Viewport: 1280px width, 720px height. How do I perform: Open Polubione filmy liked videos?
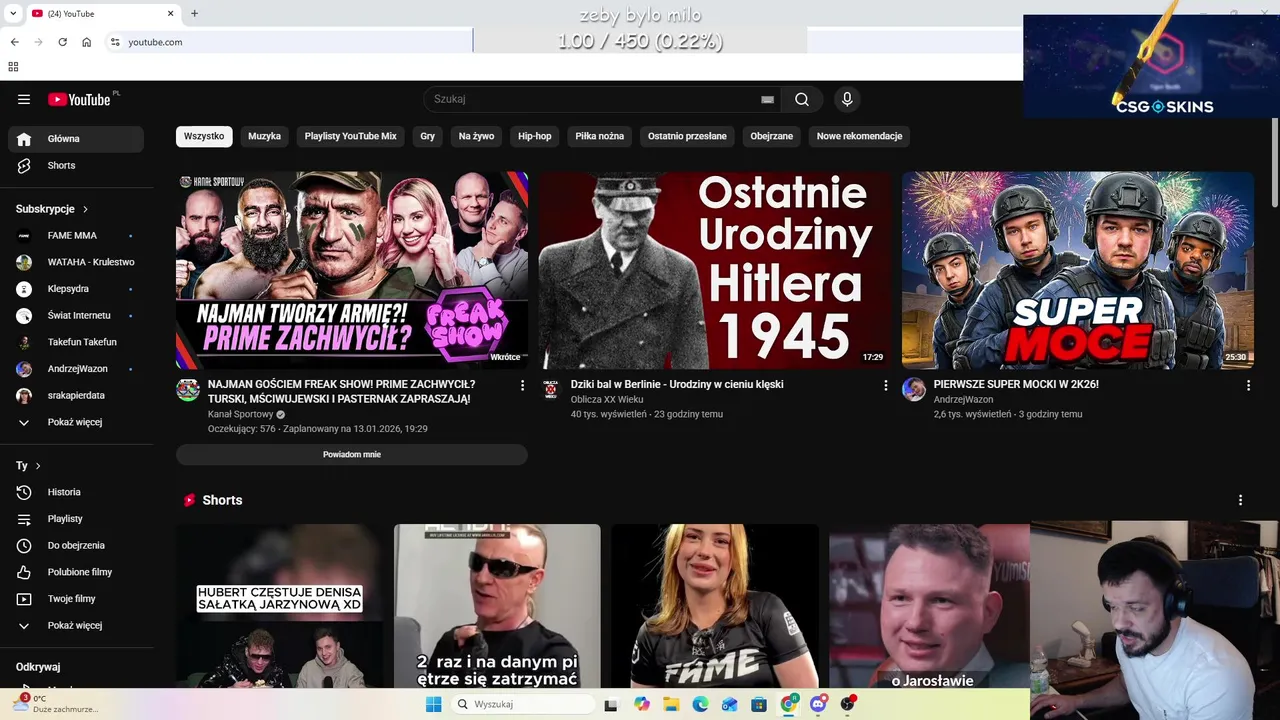76,572
